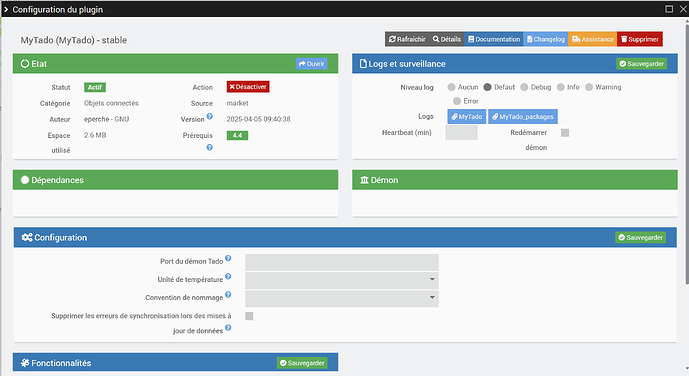The width and height of the screenshot is (689, 376).
Task: Save Logs et surveillance settings
Action: 642,64
